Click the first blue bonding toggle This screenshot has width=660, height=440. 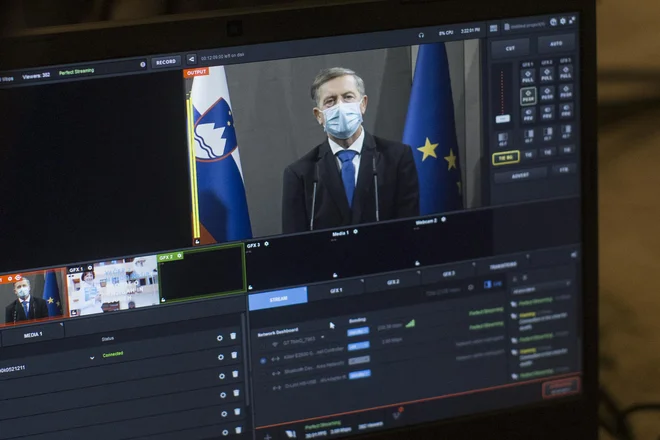tap(358, 332)
